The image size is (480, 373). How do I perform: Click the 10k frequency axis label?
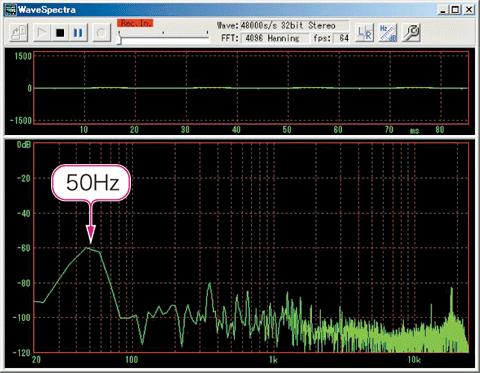[414, 360]
